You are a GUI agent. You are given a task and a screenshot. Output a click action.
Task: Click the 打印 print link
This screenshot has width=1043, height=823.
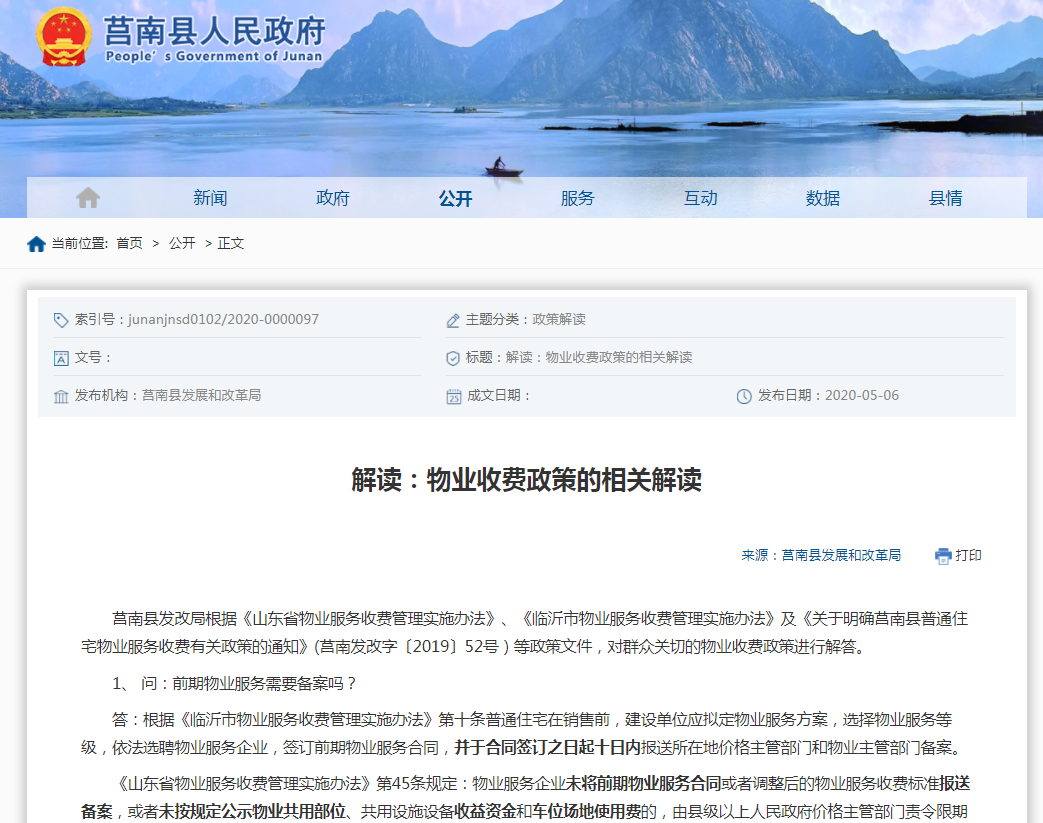[x=968, y=556]
